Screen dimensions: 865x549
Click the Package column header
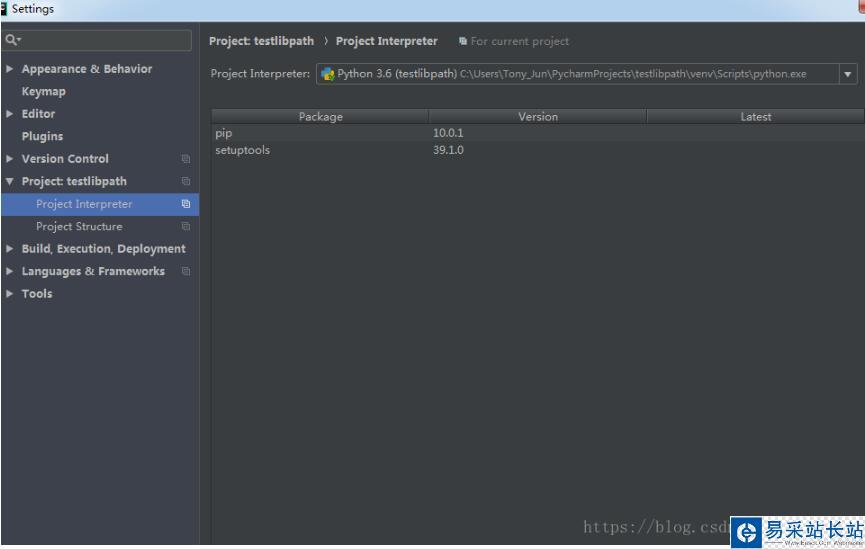pyautogui.click(x=321, y=116)
